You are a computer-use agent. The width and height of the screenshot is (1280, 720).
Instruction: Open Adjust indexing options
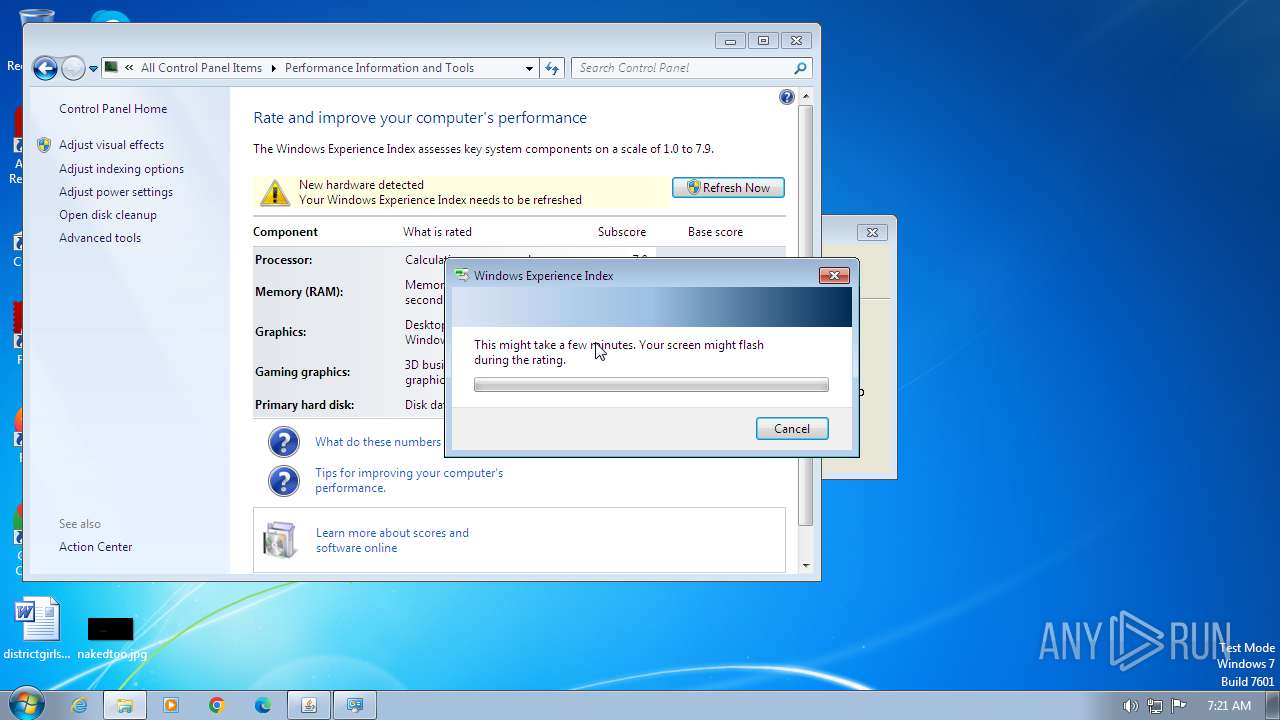pos(121,169)
